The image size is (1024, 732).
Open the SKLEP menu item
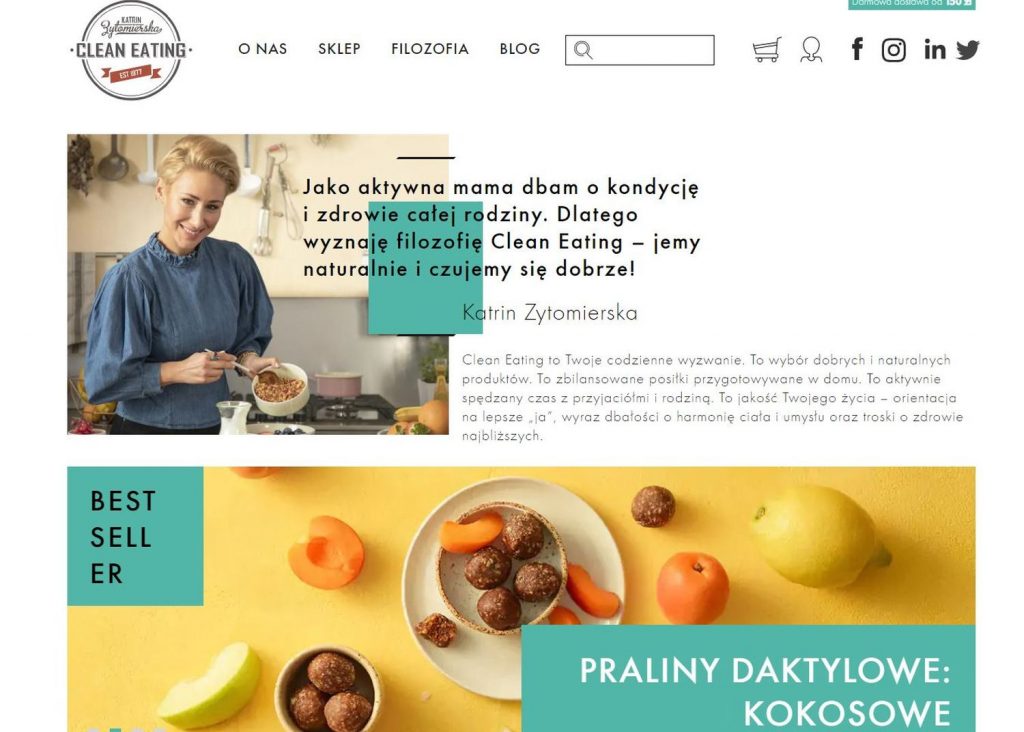point(339,49)
